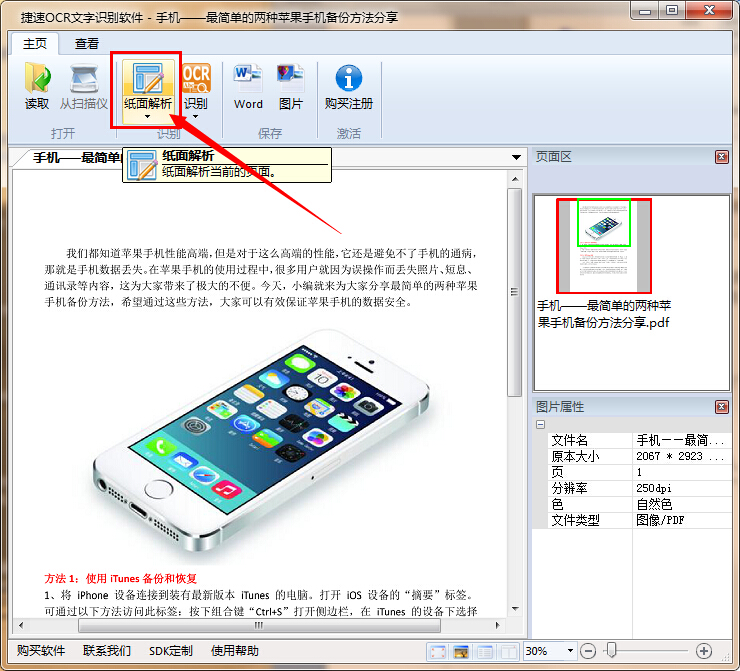Click scroll right arrow of document view
This screenshot has height=671, width=740.
[x=497, y=626]
